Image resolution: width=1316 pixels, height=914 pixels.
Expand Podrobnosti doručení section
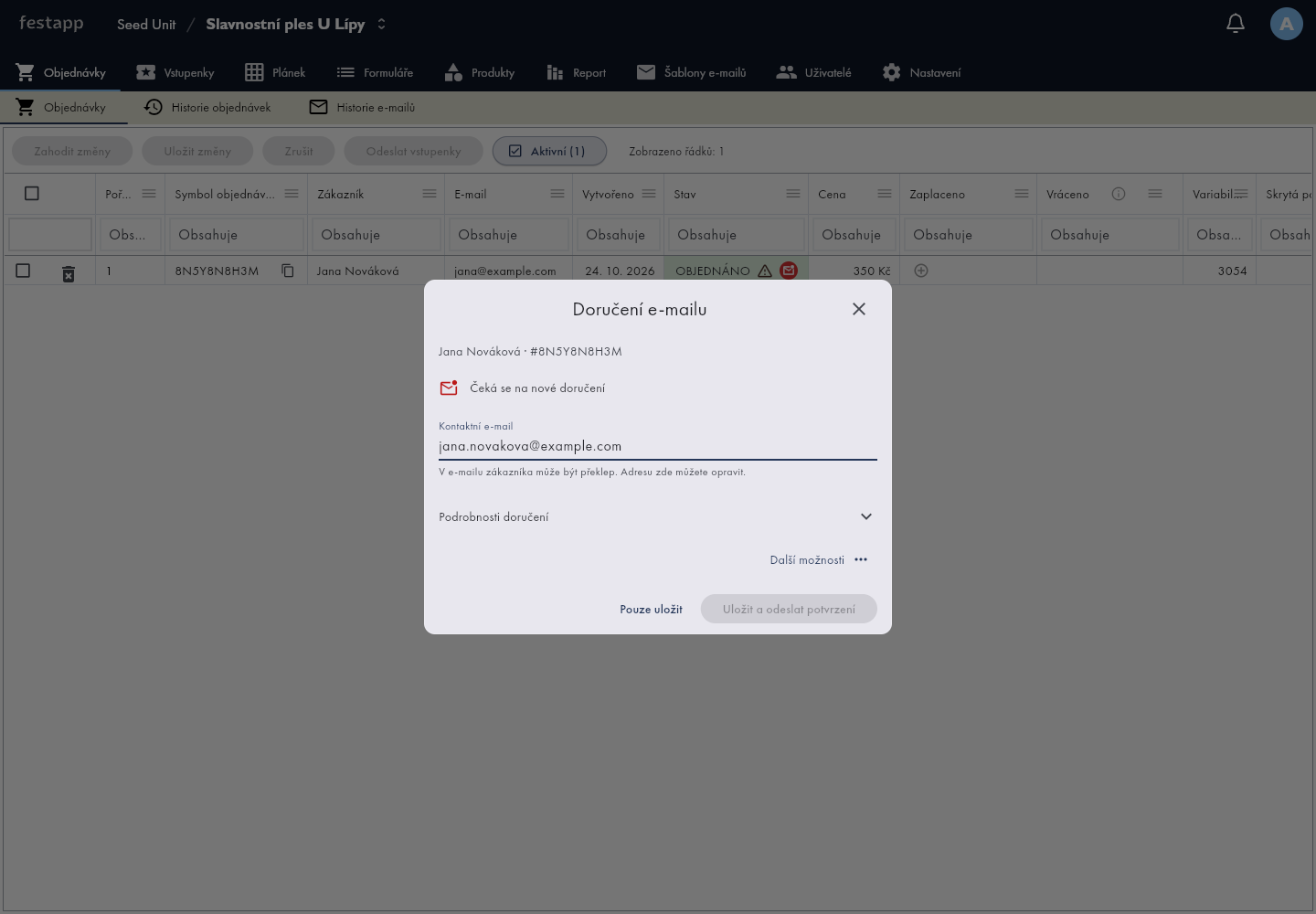pos(656,516)
